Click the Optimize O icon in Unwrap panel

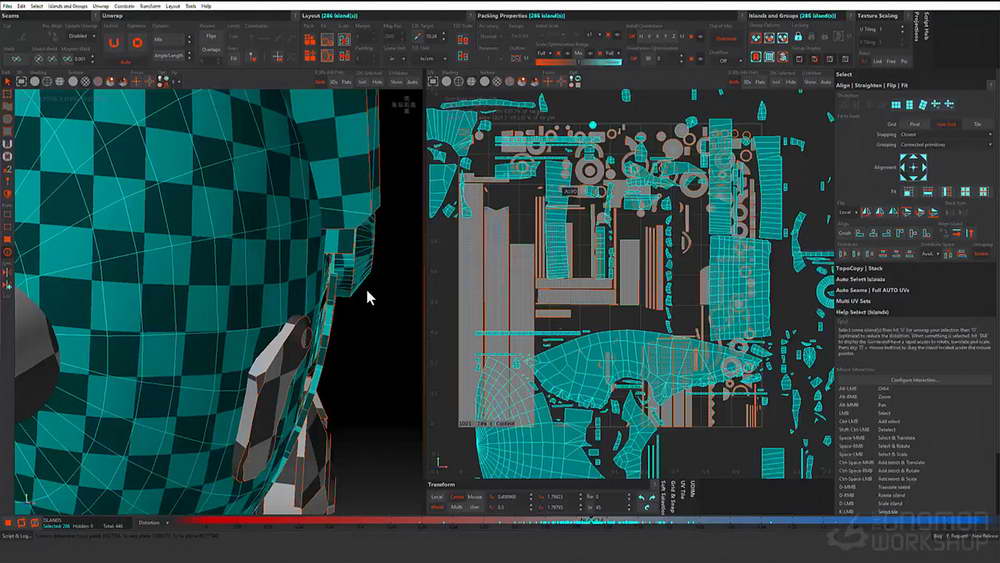point(136,43)
